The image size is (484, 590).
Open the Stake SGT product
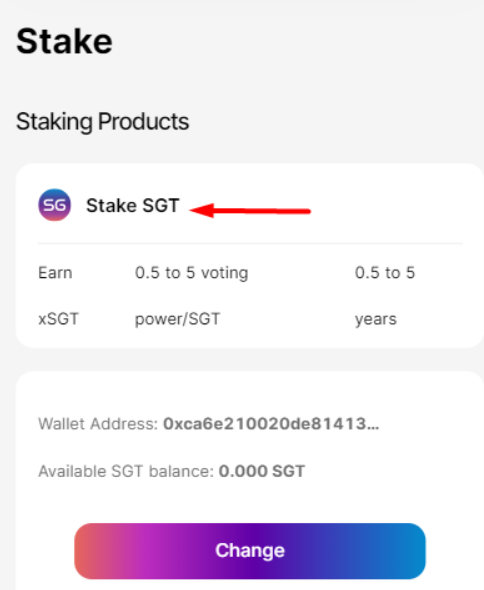point(132,205)
